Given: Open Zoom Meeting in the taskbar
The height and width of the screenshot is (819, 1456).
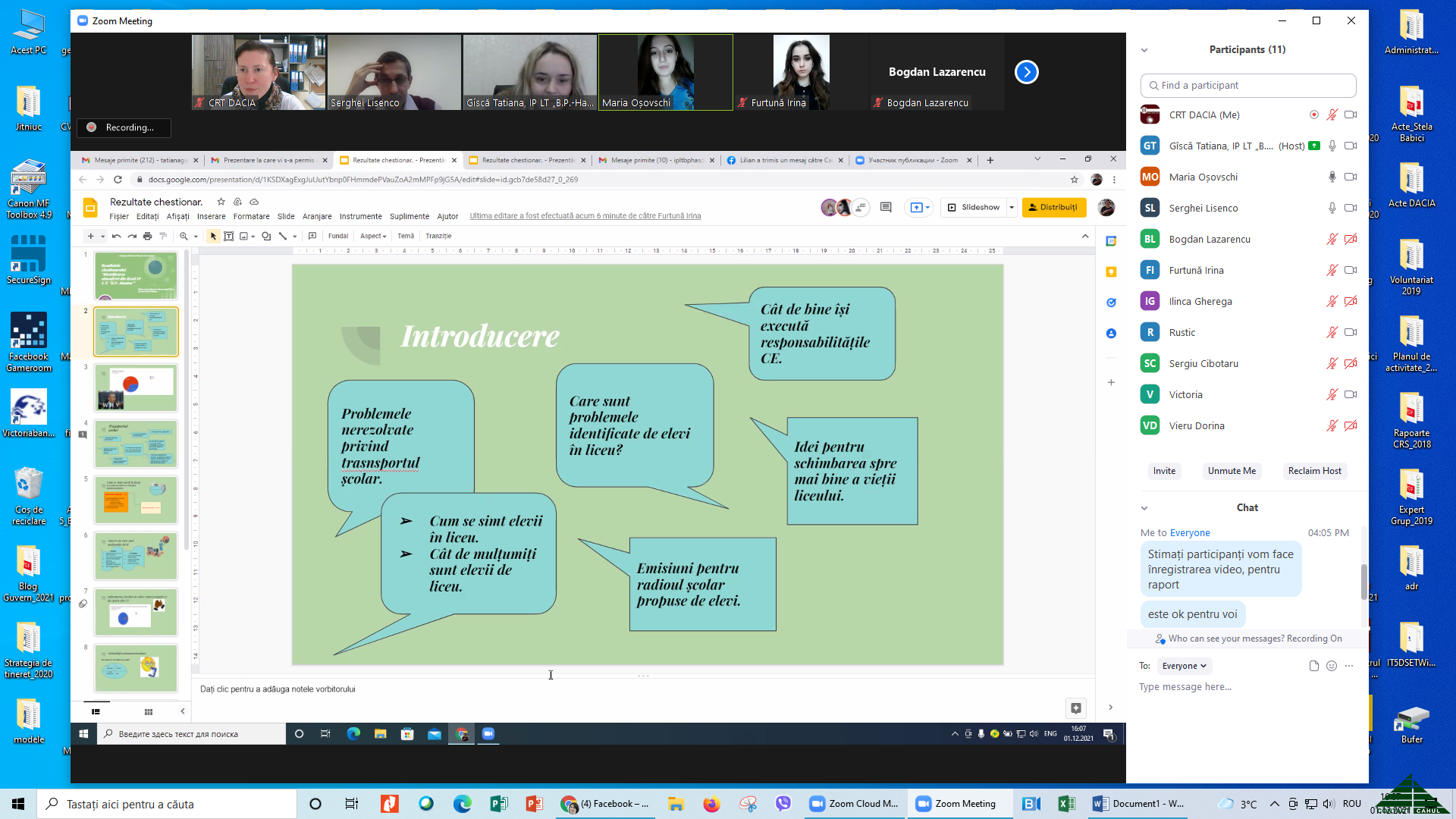Looking at the screenshot, I should 957,804.
